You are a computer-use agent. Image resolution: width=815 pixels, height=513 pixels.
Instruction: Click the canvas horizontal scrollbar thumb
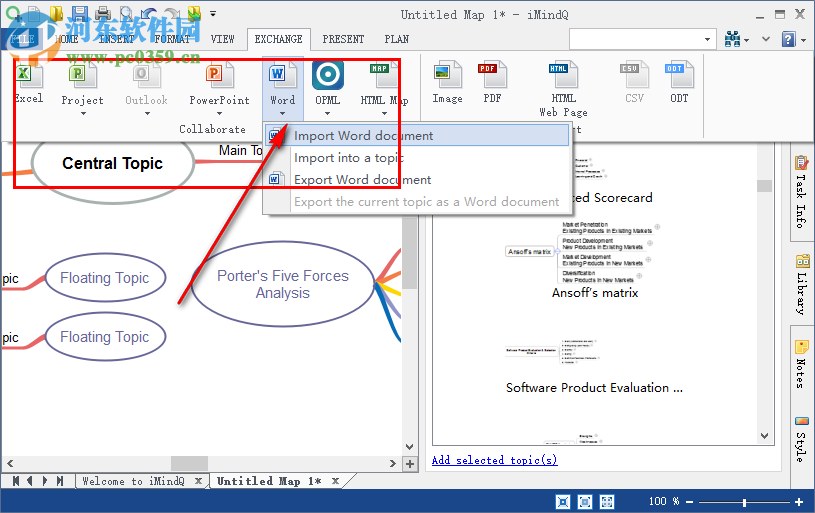click(x=189, y=463)
